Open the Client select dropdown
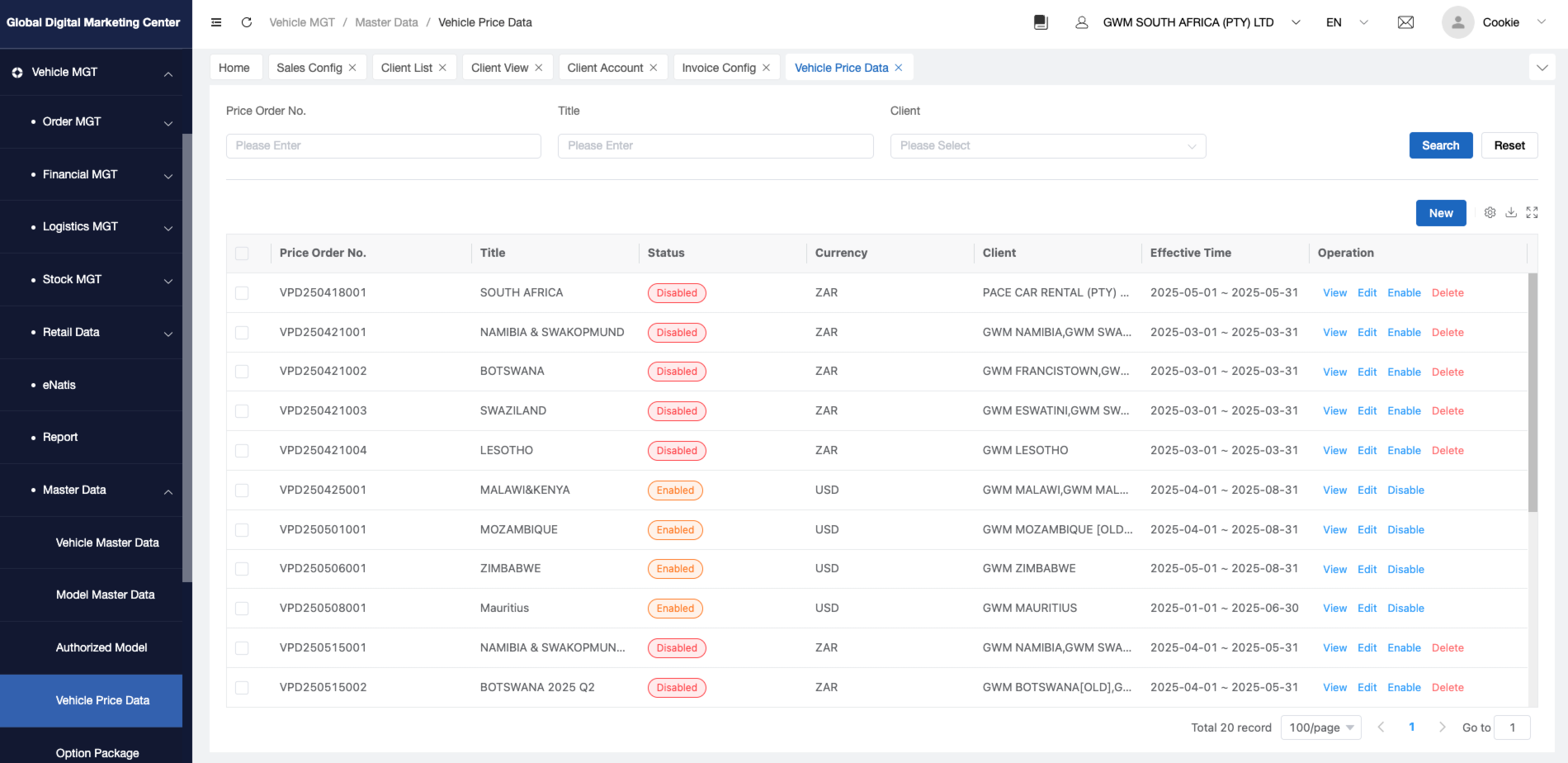 [1047, 146]
